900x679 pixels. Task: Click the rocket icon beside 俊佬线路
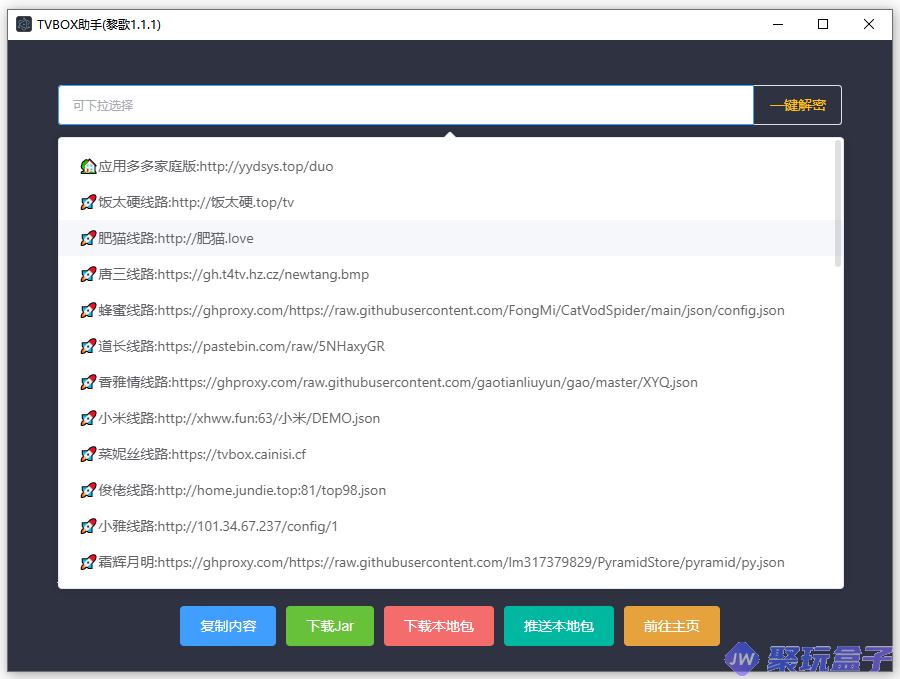click(x=88, y=491)
